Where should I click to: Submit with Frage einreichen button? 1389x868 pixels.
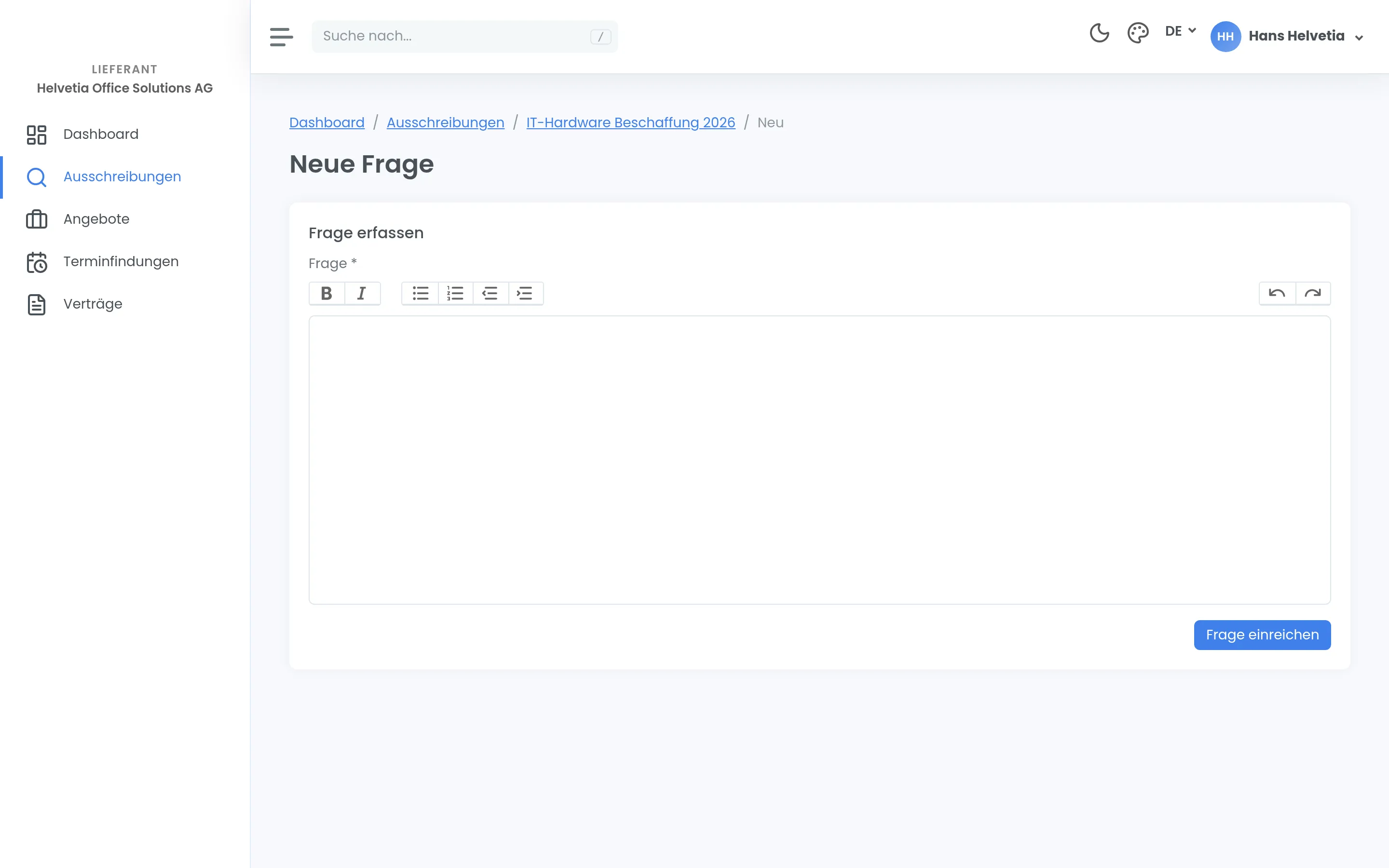[1262, 635]
